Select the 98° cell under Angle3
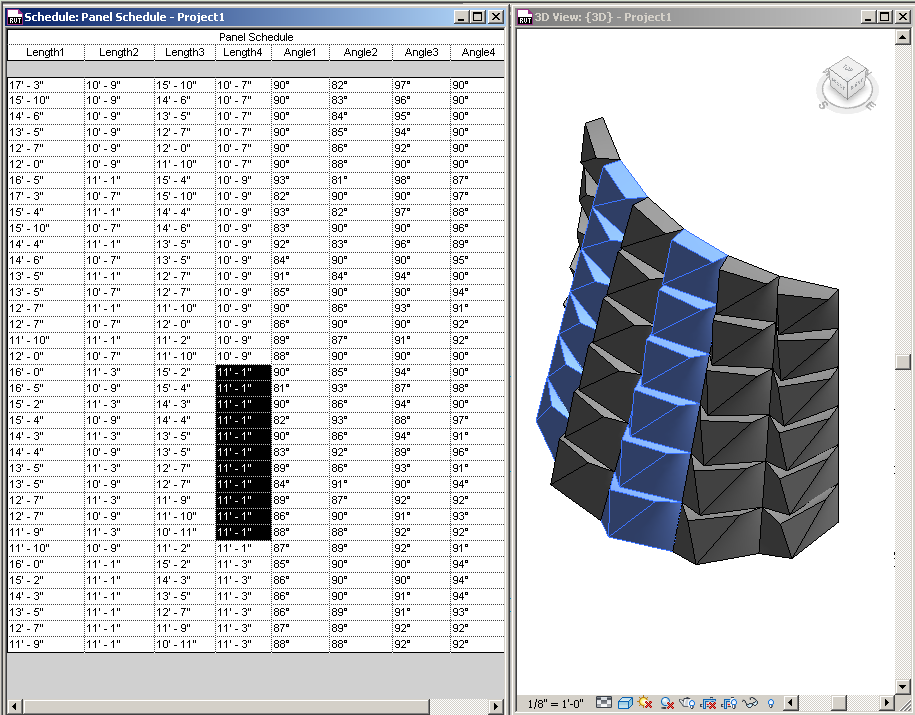 421,180
